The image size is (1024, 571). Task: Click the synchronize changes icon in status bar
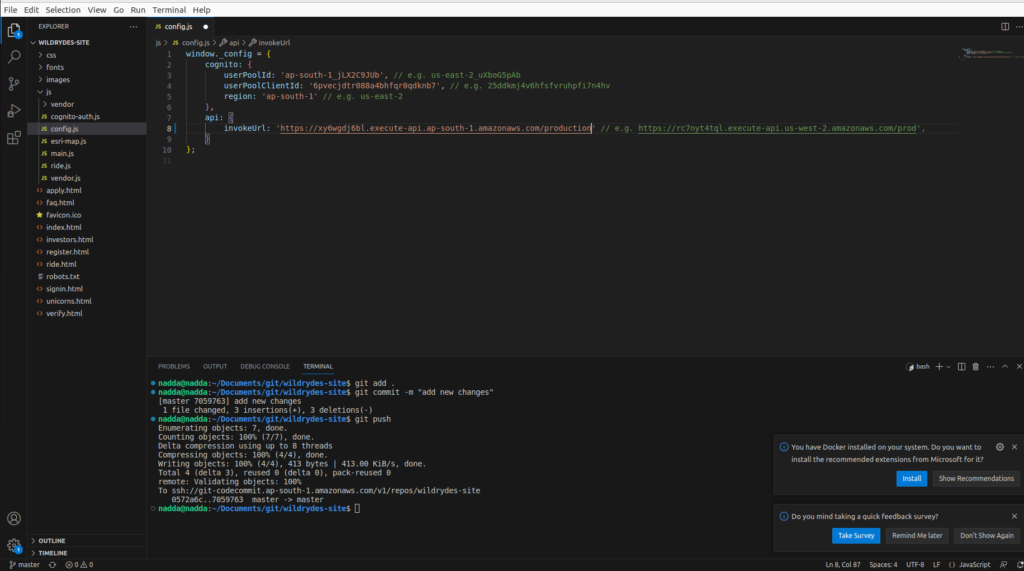[52, 565]
